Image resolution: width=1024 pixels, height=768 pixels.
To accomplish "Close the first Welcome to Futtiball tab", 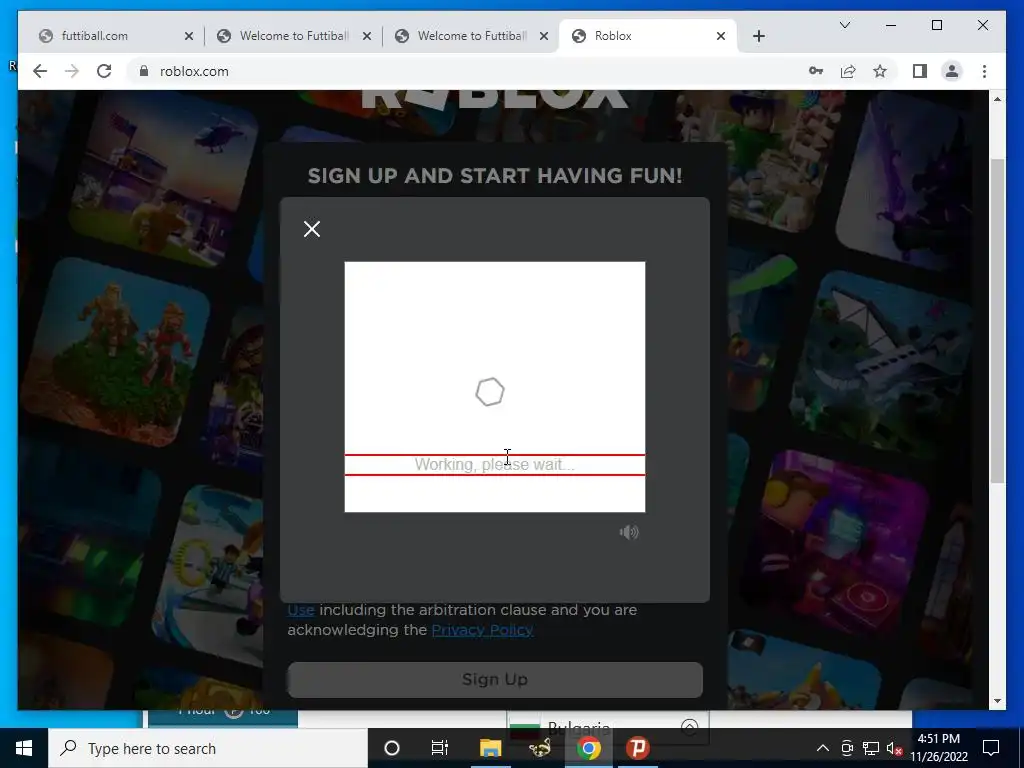I will click(367, 37).
